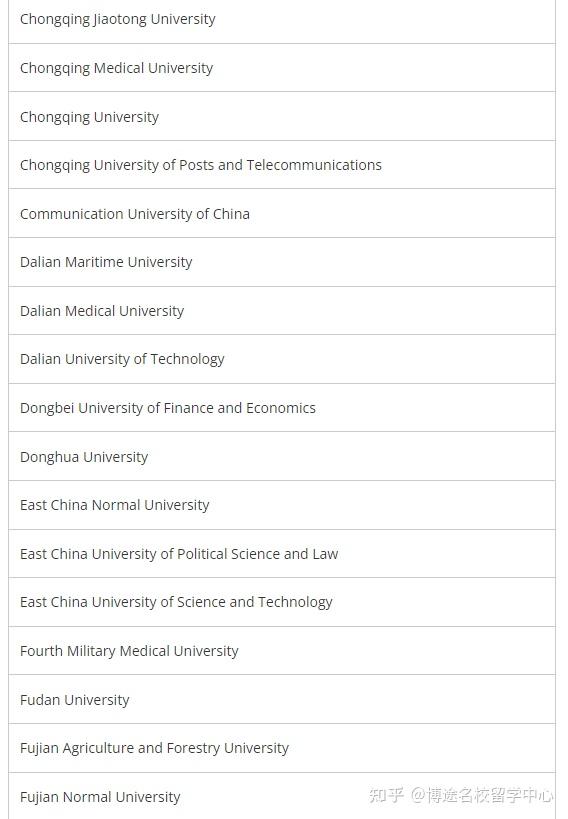This screenshot has height=819, width=568.
Task: Select Dongbei University of Finance and Economics
Action: tap(282, 408)
